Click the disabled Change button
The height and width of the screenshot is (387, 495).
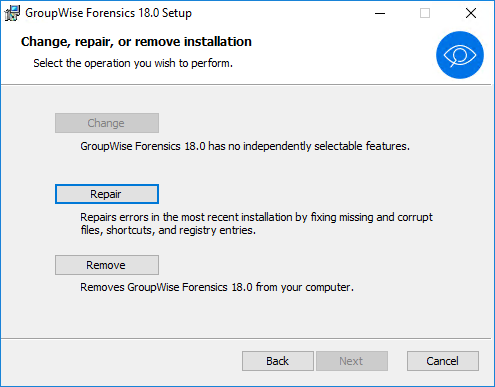tap(107, 123)
